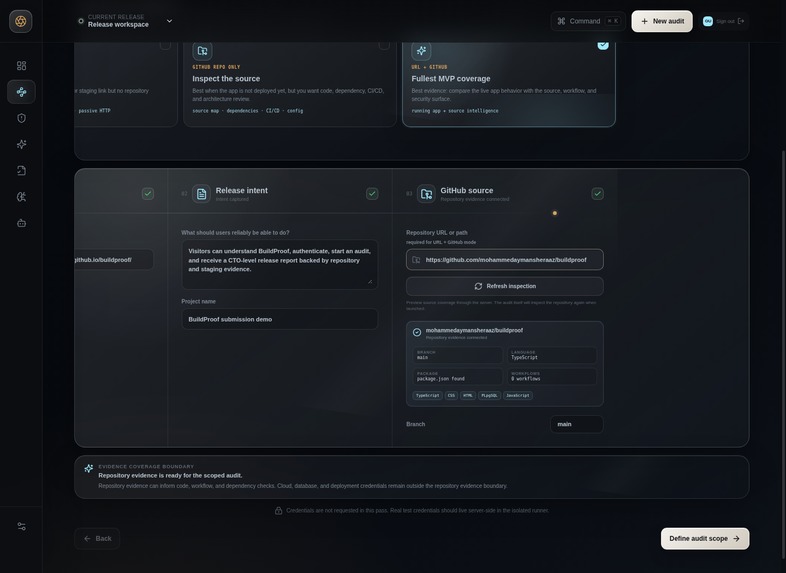Image resolution: width=786 pixels, height=573 pixels.
Task: Click the orange progress dot under GitHub source
Action: coord(554,213)
